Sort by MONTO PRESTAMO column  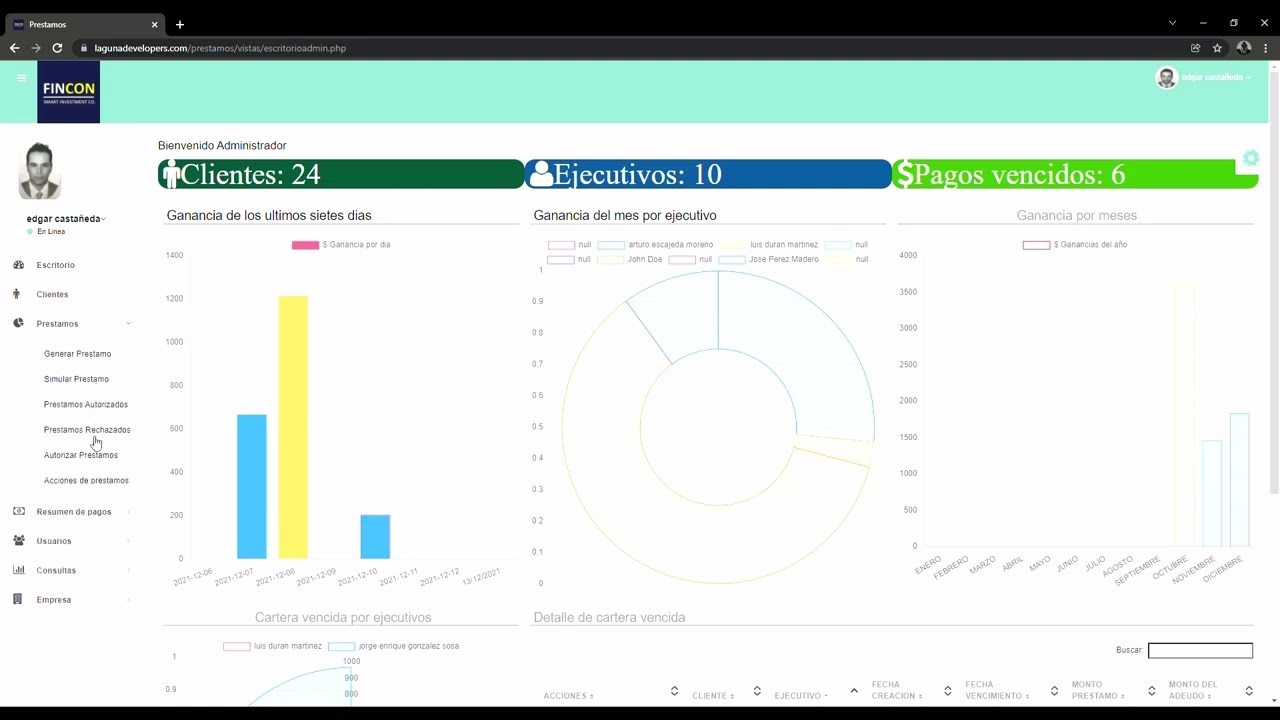(x=1114, y=690)
